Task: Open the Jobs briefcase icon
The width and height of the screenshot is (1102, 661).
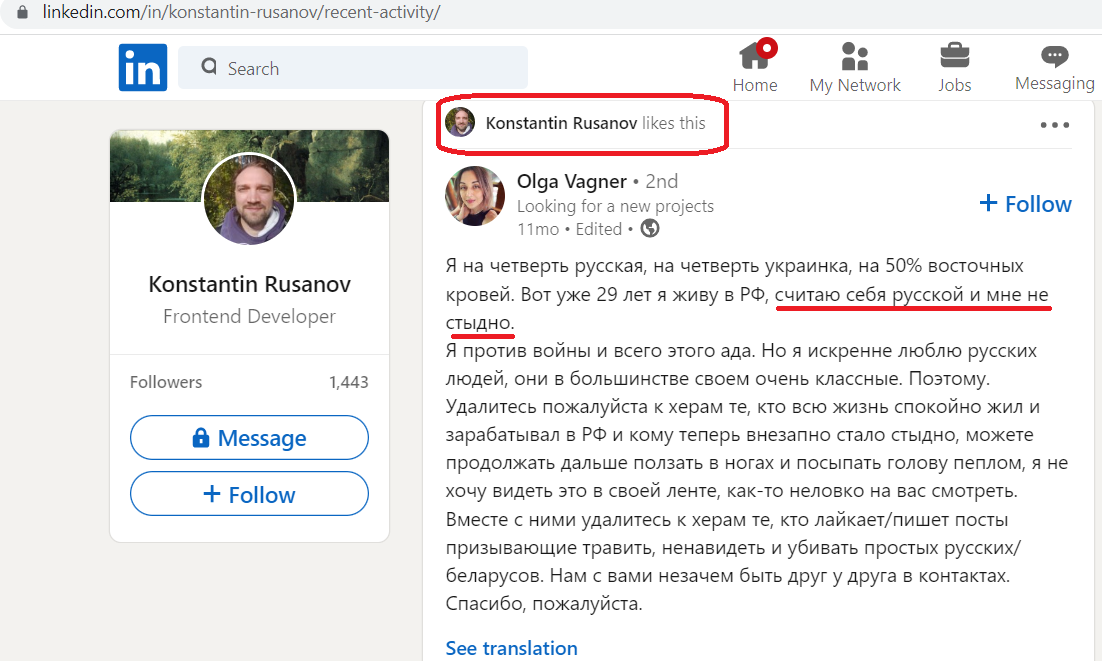Action: click(954, 55)
